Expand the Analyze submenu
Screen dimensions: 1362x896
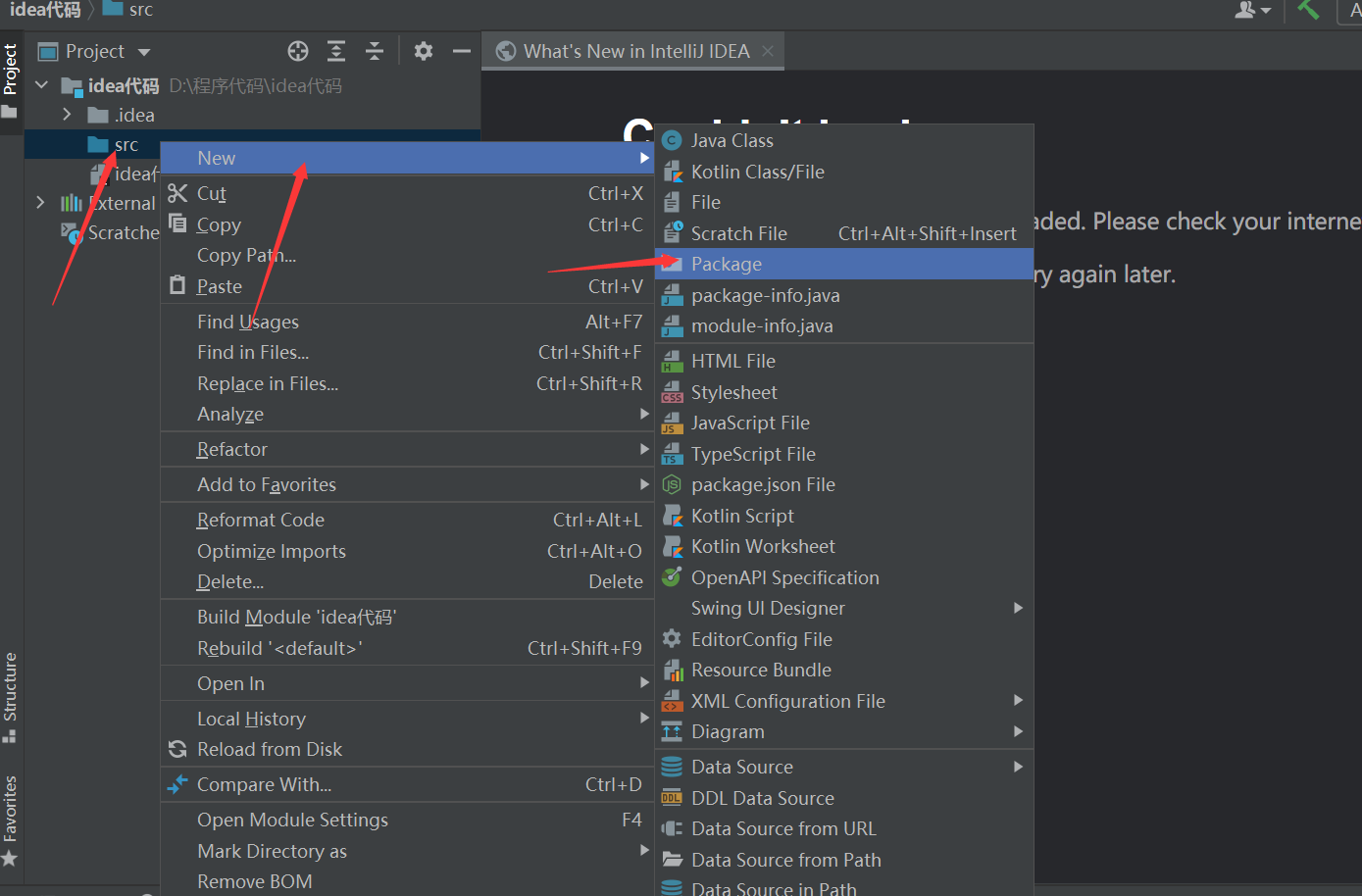click(x=644, y=414)
